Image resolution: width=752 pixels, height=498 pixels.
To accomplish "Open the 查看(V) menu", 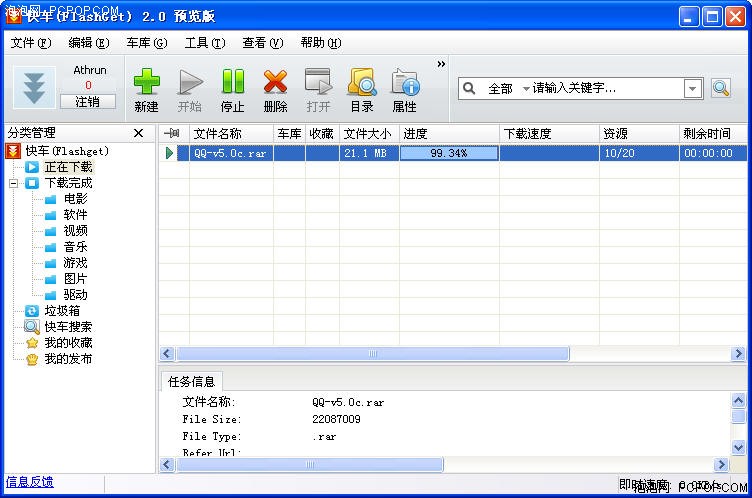I will coord(263,43).
